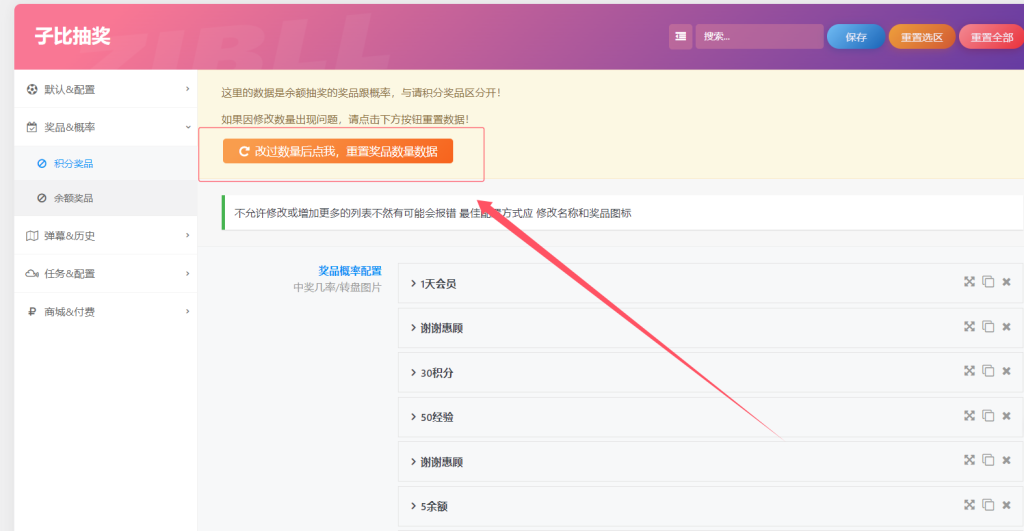Delete the 1天会员 prize row
The height and width of the screenshot is (531, 1024).
click(x=1006, y=282)
